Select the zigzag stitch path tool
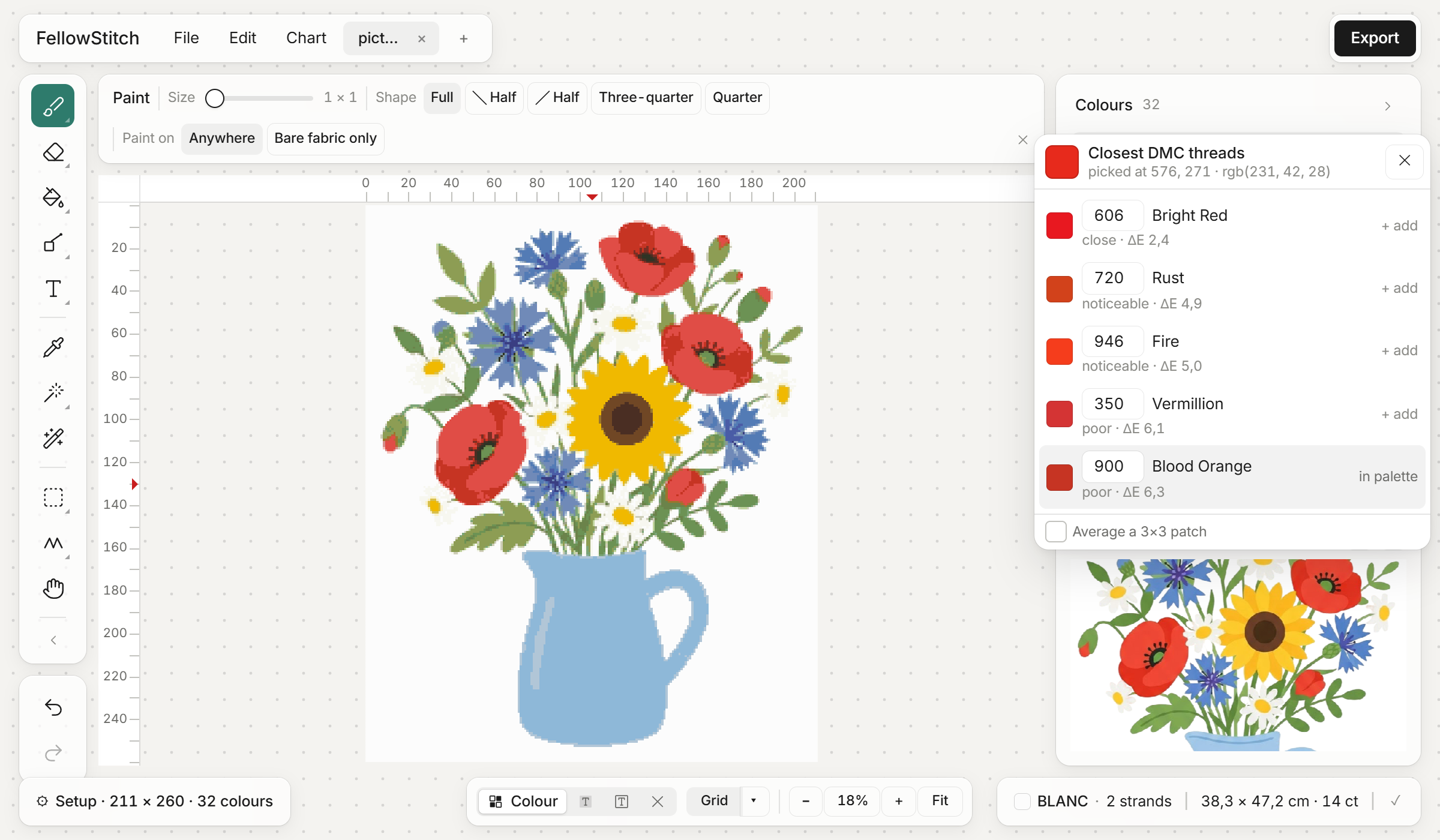Screen dimensions: 1440x840 [53, 543]
